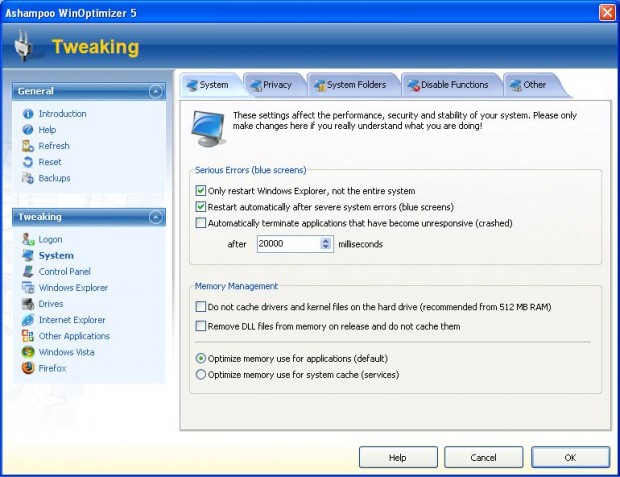Open the Windows Vista tweaking section
Screen dimensions: 620x477
[x=66, y=352]
